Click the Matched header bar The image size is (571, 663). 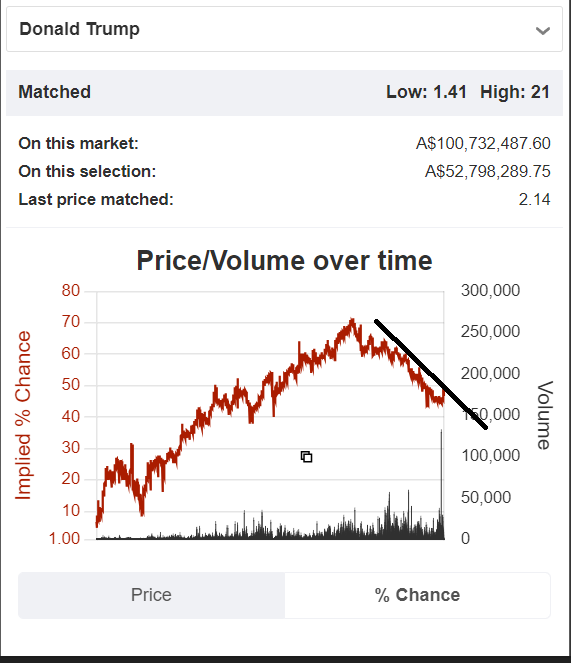284,93
